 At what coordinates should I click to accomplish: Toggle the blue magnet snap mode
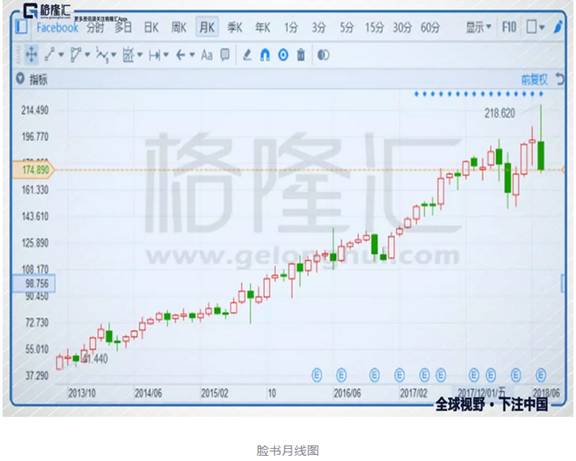click(x=265, y=55)
